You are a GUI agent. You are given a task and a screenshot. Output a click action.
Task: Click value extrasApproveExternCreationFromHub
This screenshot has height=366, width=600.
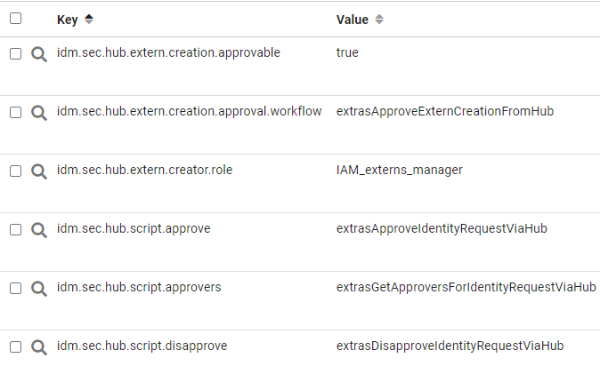coord(445,111)
